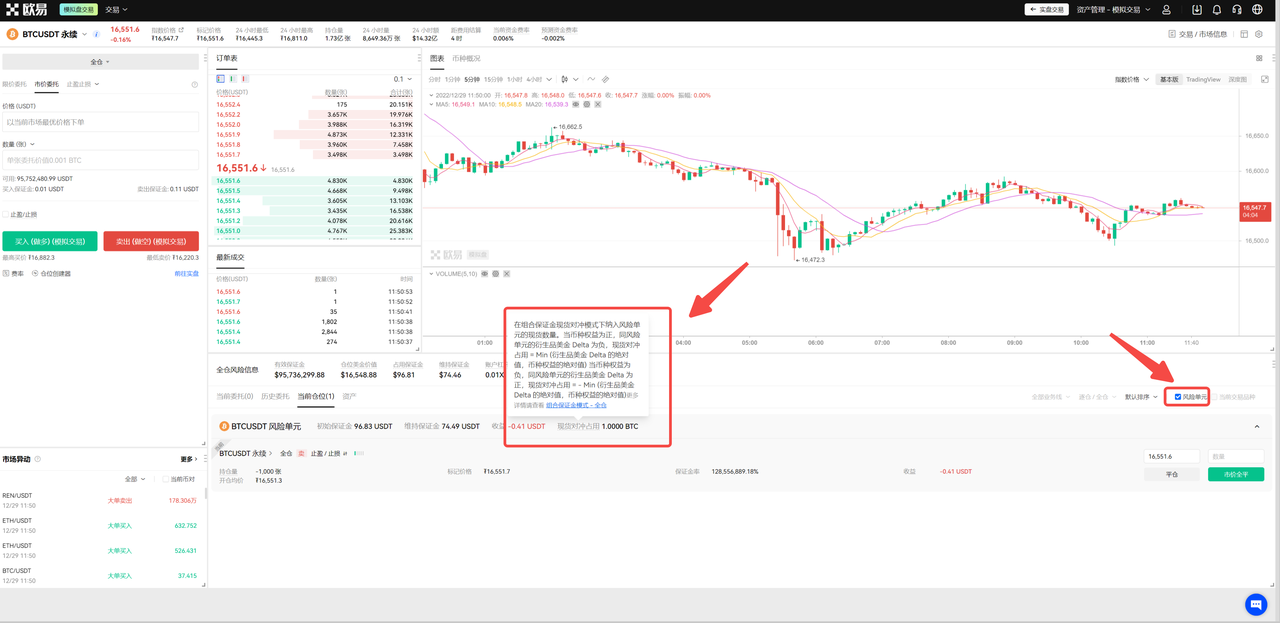Click the 价格 (USDT) price input field

(x=100, y=122)
